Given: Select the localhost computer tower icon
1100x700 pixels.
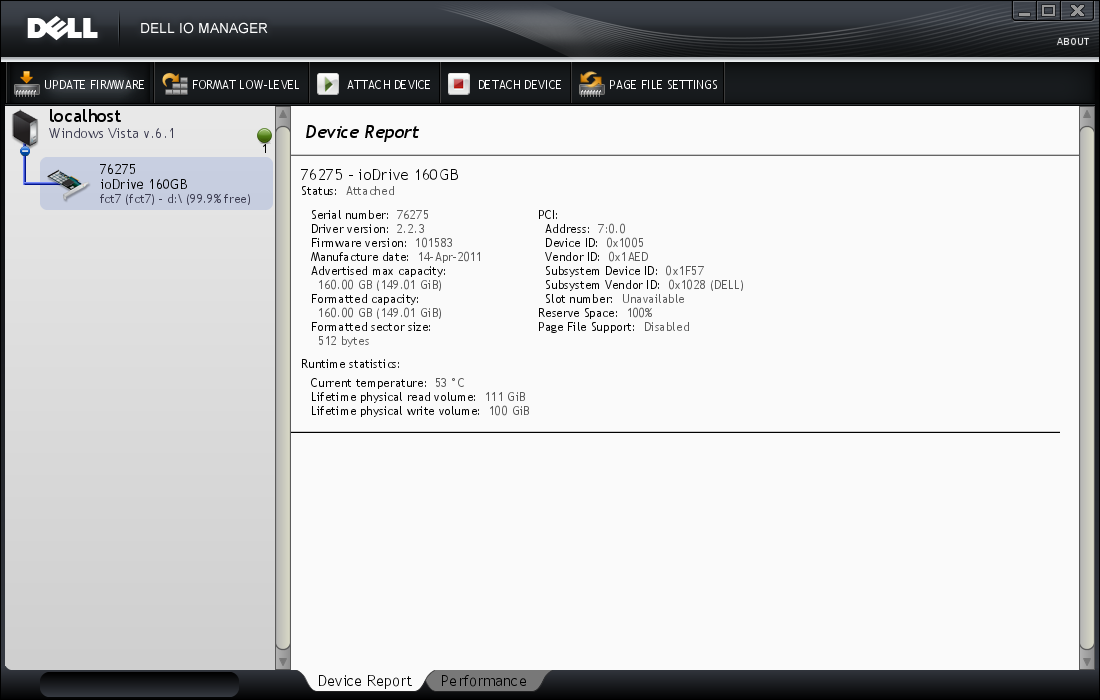Looking at the screenshot, I should click(25, 128).
